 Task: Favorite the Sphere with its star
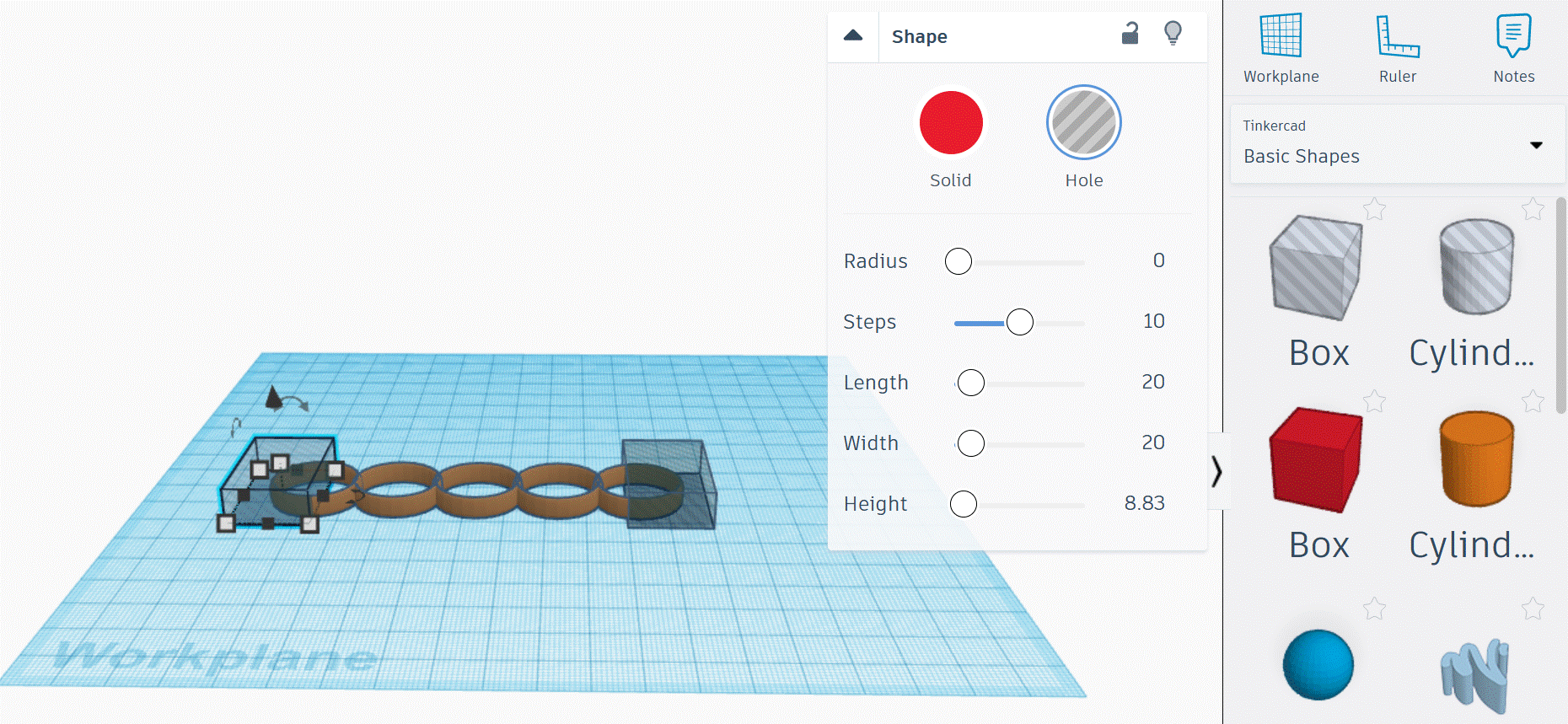tap(1375, 608)
